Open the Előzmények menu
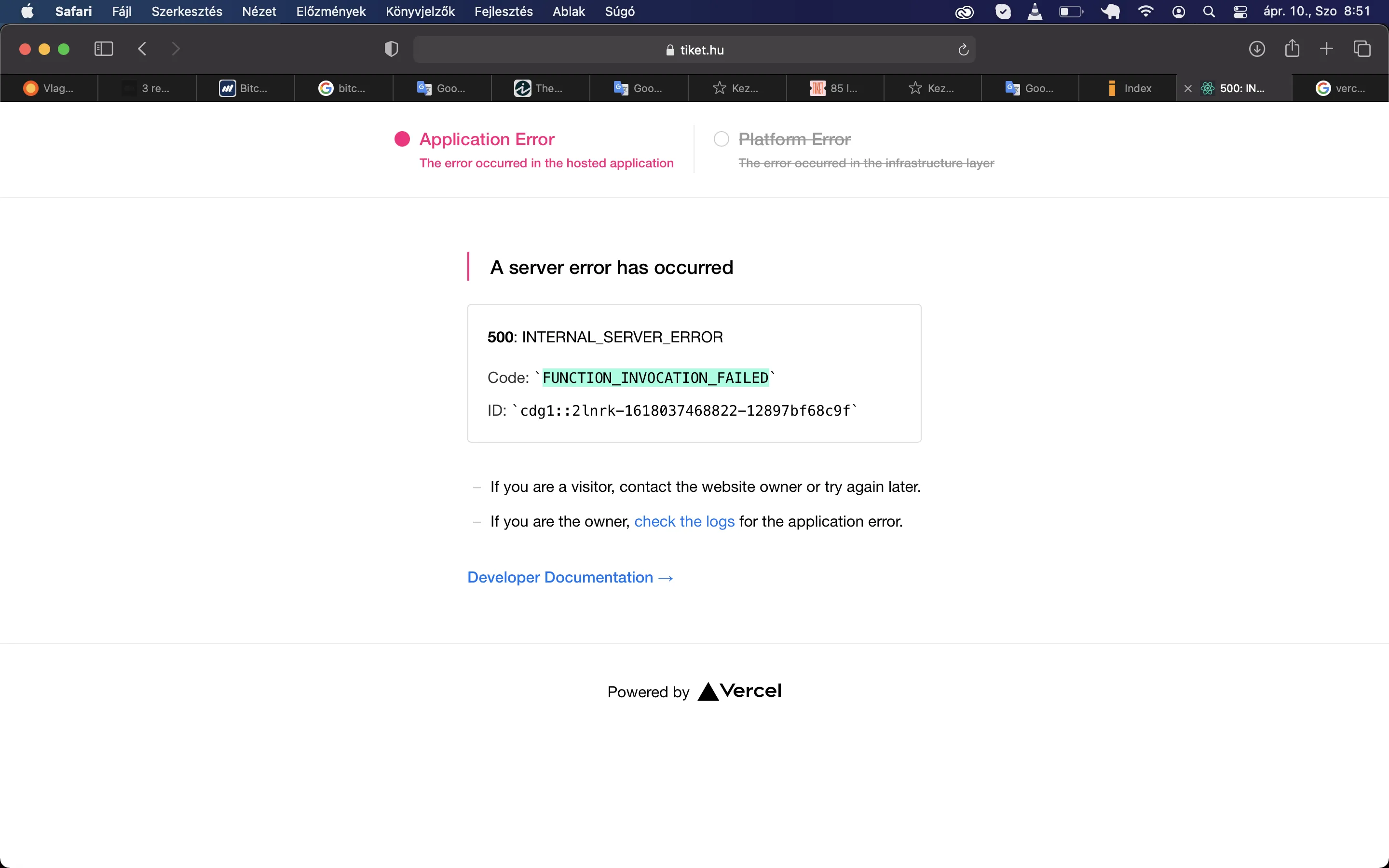1389x868 pixels. point(330,12)
